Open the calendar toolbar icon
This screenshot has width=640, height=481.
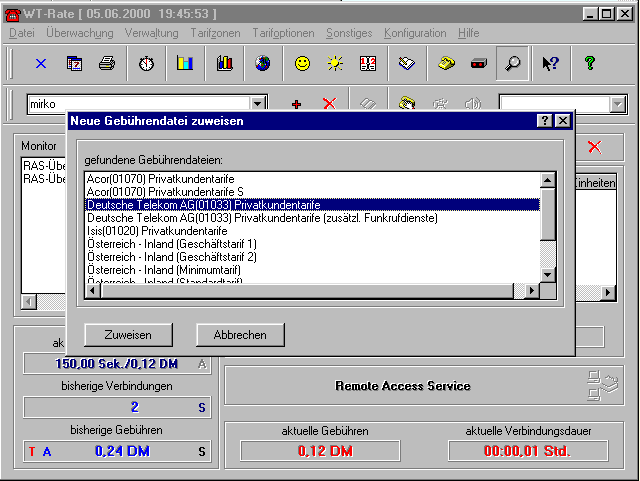(74, 64)
